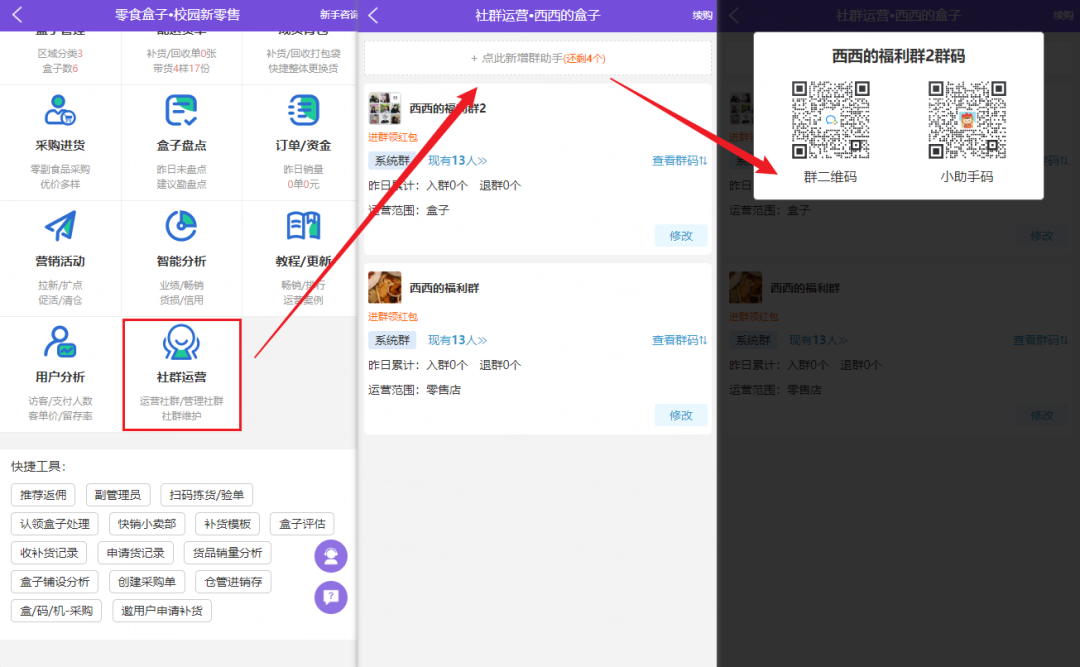Open 订单/资金 orders icon
The width and height of the screenshot is (1080, 667).
[303, 110]
